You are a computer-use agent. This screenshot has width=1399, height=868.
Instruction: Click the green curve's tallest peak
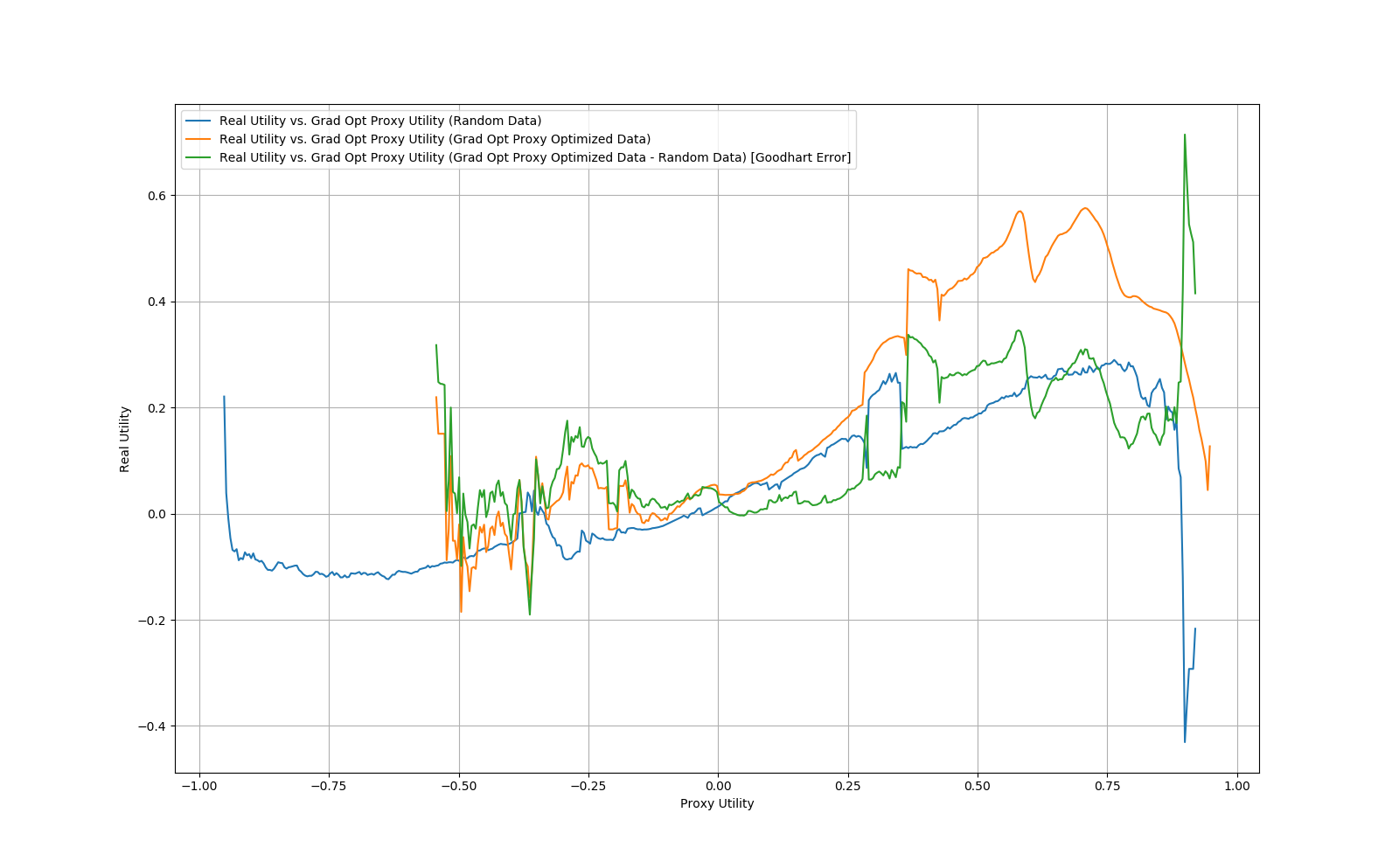click(1185, 135)
